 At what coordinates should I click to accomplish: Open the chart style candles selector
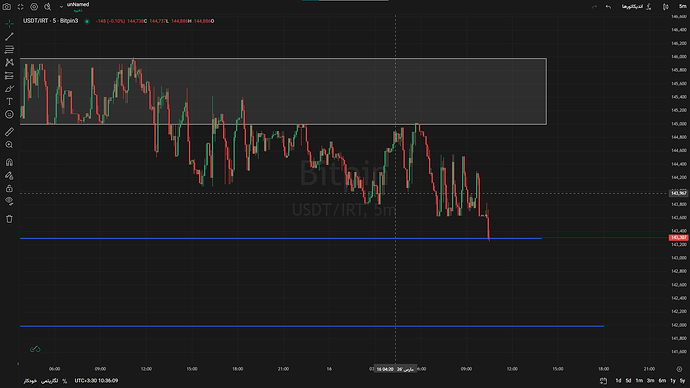(665, 7)
